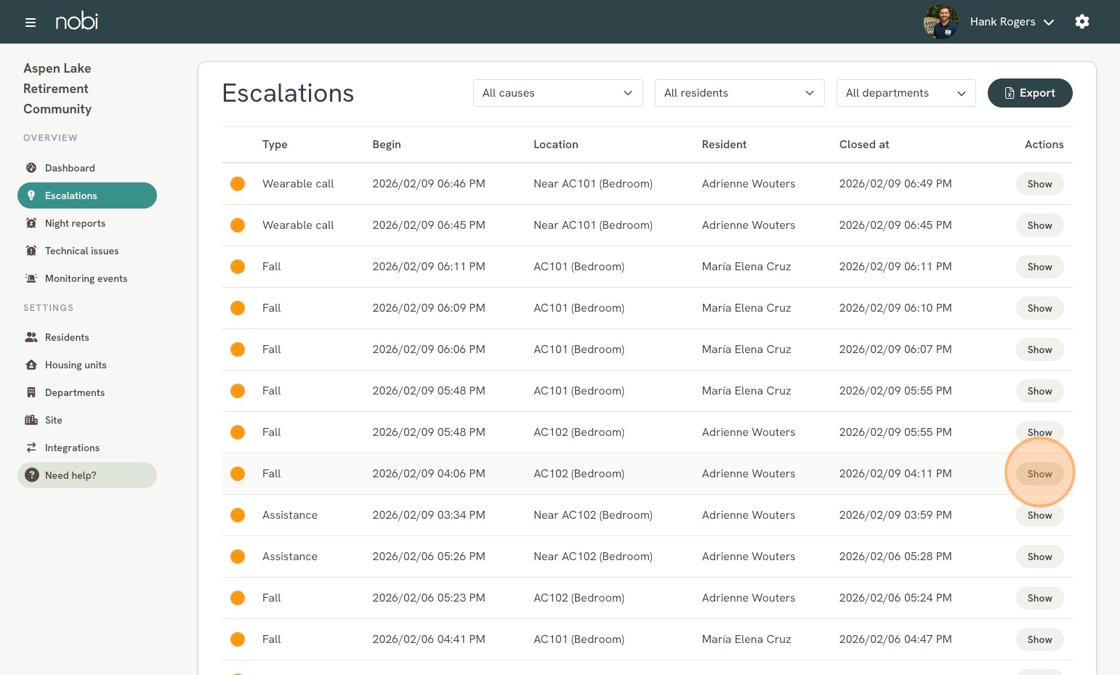Open the Need help? button
The width and height of the screenshot is (1120, 675).
[87, 475]
